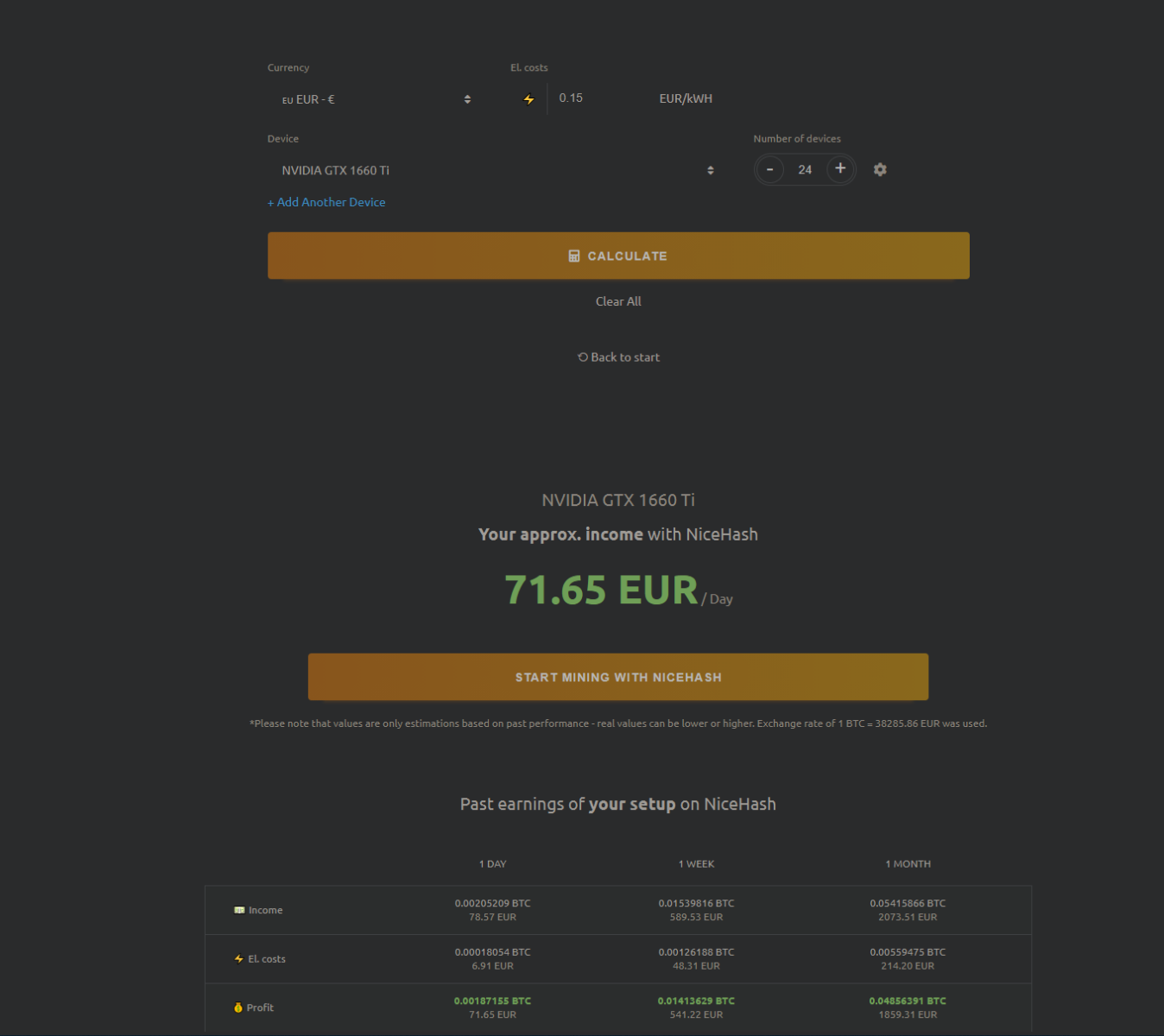
Task: Click the Profit row money bag icon
Action: (x=238, y=1008)
